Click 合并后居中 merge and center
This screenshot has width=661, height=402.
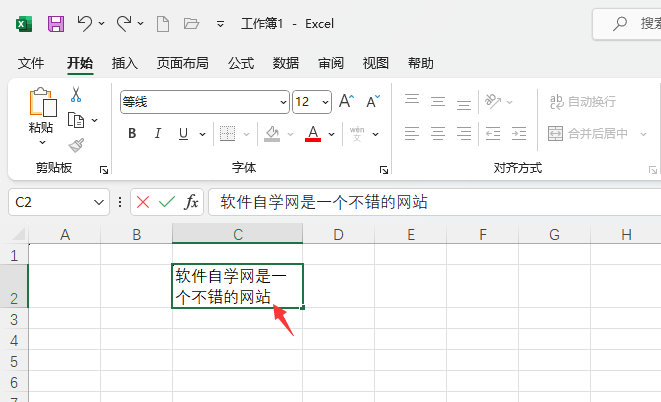588,134
